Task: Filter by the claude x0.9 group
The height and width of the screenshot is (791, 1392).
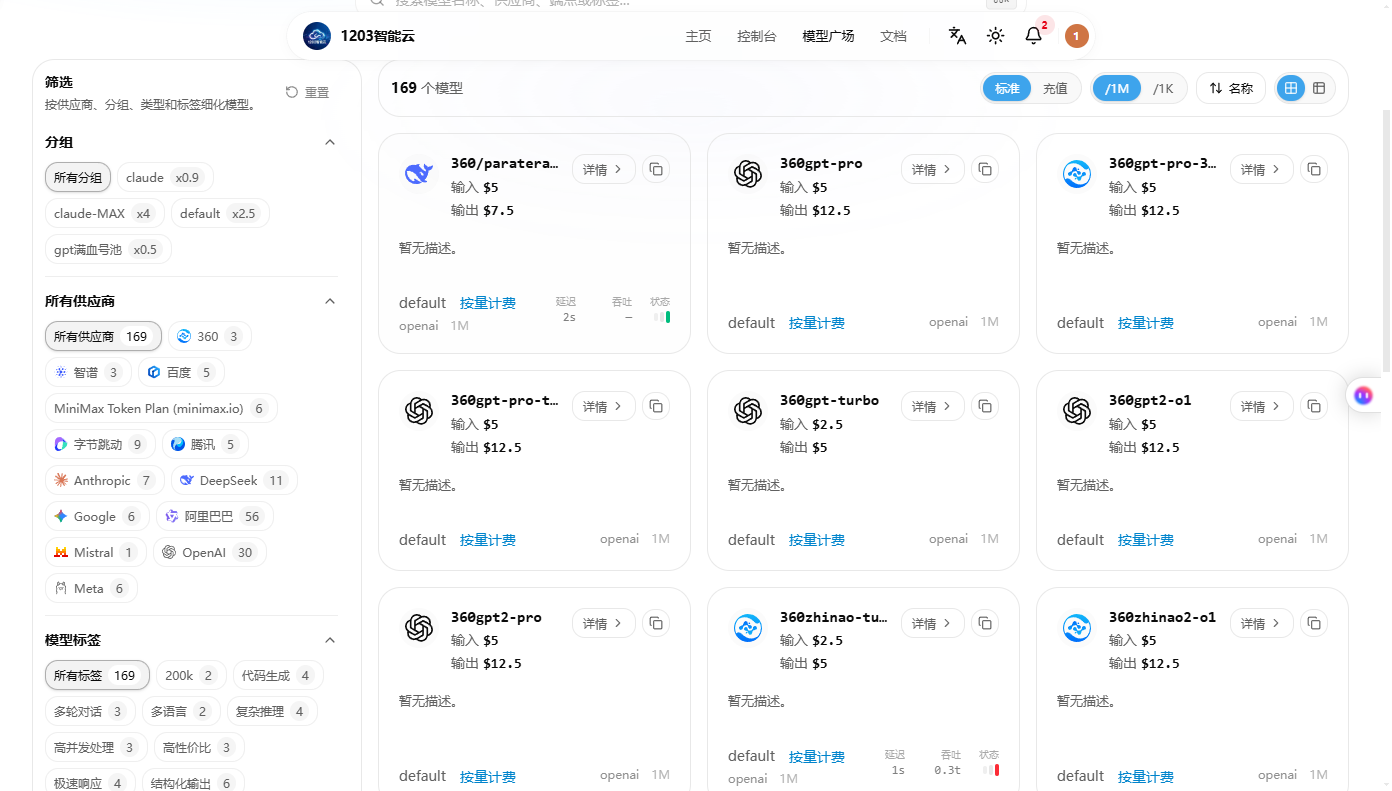Action: click(x=163, y=177)
